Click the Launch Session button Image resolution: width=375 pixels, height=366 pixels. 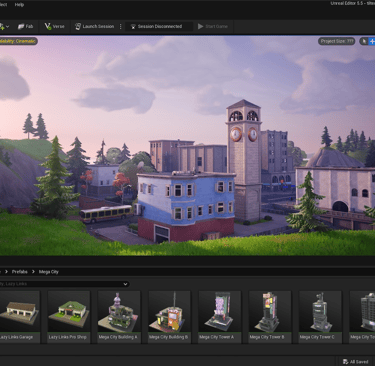[x=94, y=26]
